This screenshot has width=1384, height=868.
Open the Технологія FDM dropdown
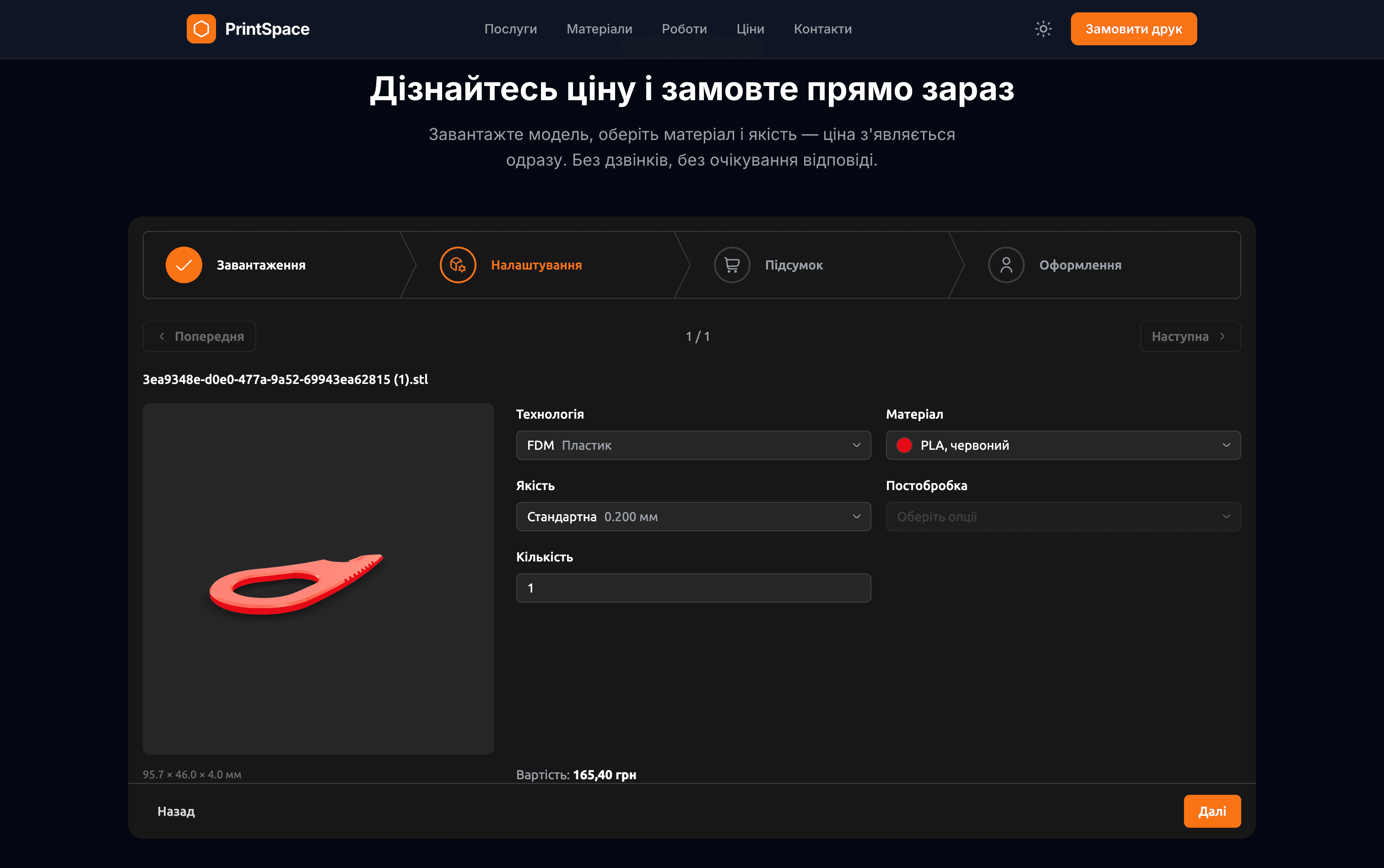[x=693, y=445]
